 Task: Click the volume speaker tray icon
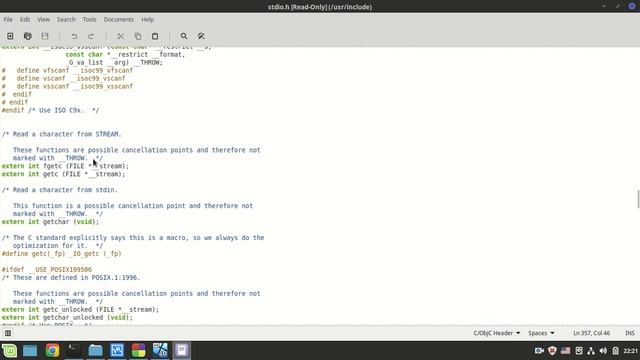coord(603,351)
